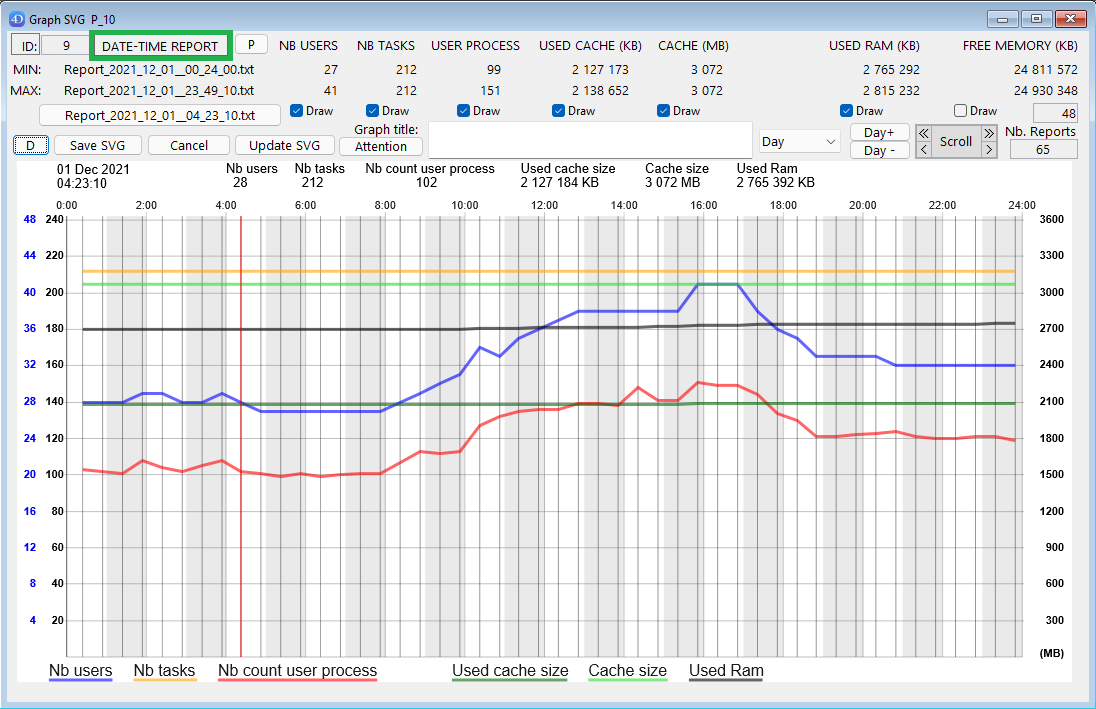The height and width of the screenshot is (709, 1096).
Task: Uncheck Draw under NB USERS
Action: (297, 111)
